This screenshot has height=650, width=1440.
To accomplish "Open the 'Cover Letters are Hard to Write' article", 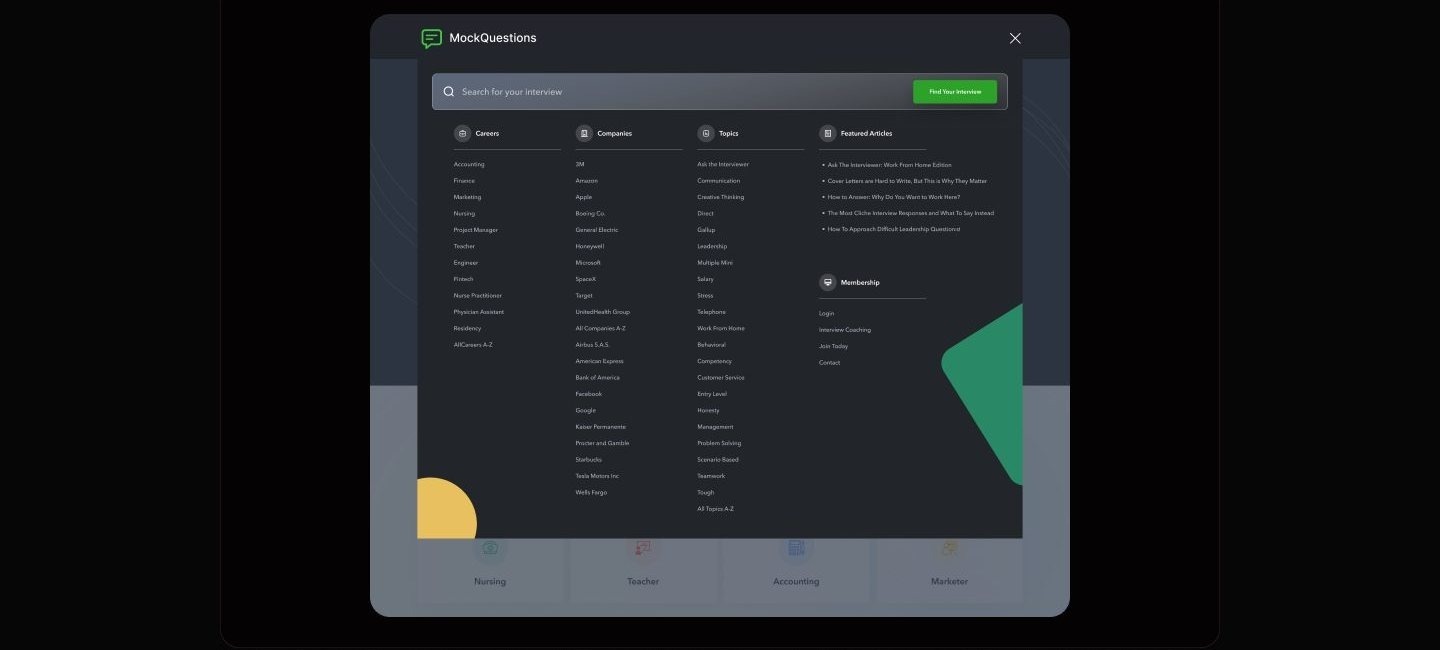I will tap(907, 181).
